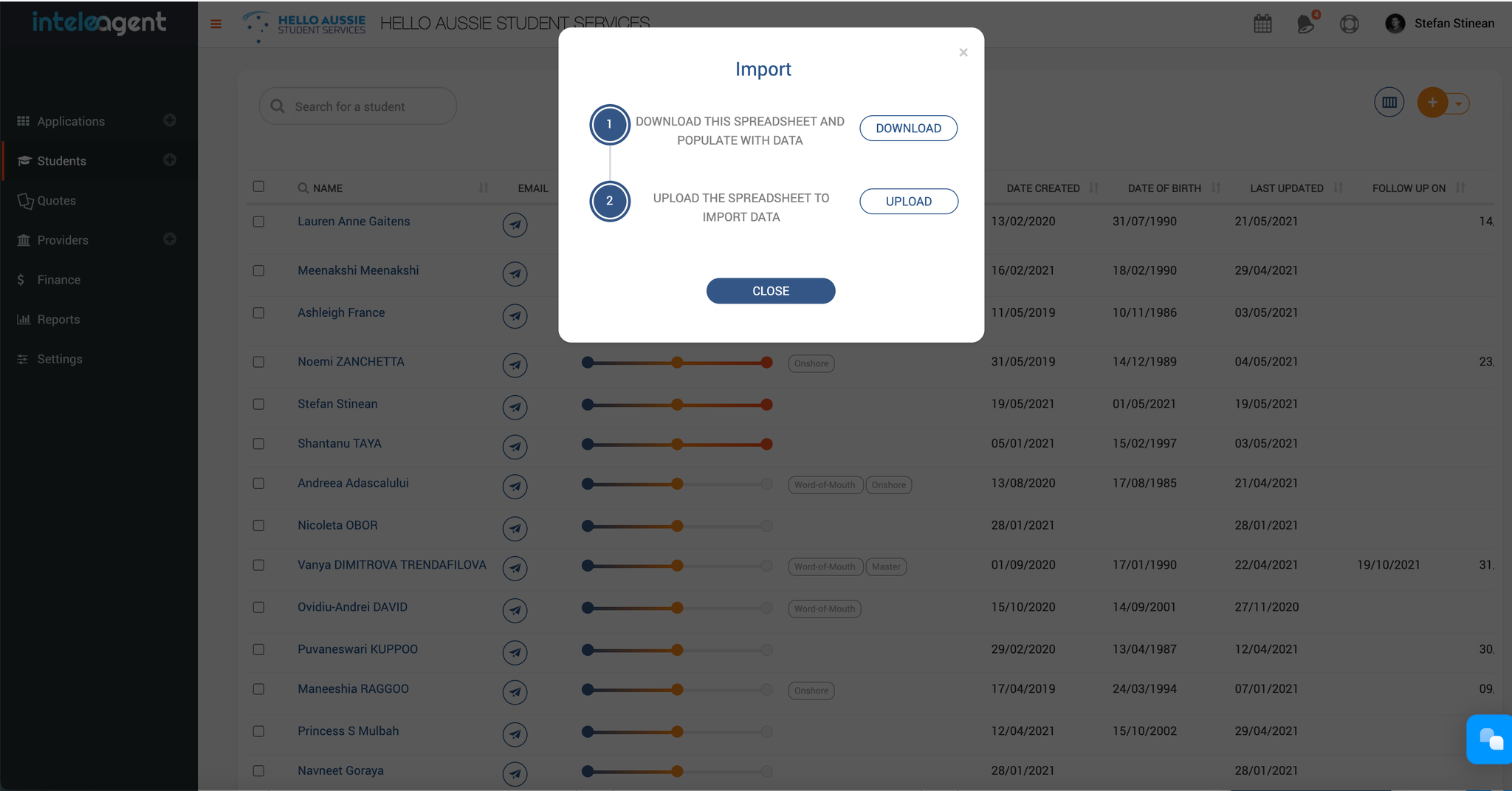This screenshot has height=791, width=1512.
Task: Click Ovidiu-Andrei DAVID progress slider
Action: 677,608
